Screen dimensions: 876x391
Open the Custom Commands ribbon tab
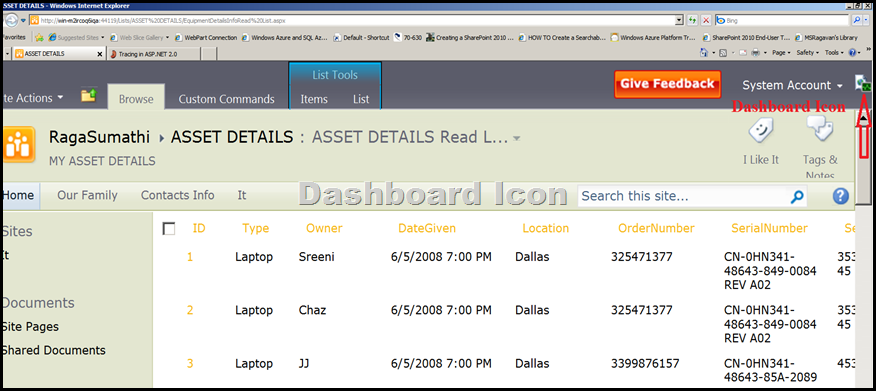tap(226, 99)
